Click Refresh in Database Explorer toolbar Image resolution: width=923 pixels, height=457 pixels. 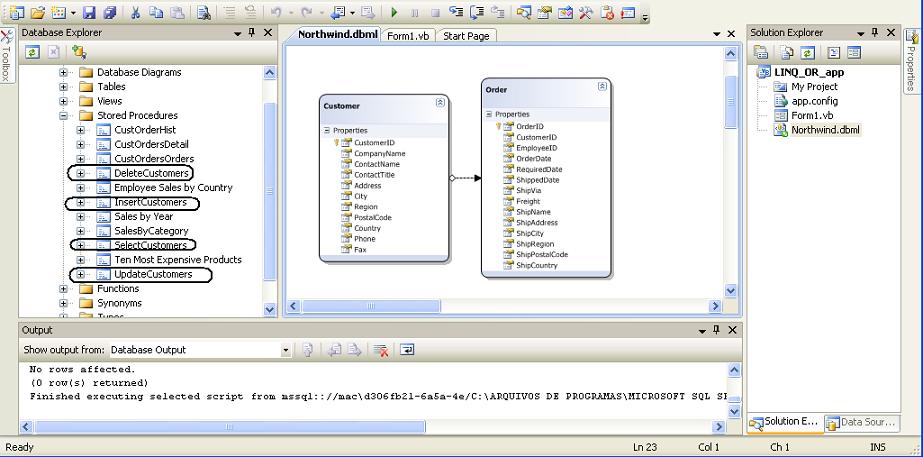[31, 51]
